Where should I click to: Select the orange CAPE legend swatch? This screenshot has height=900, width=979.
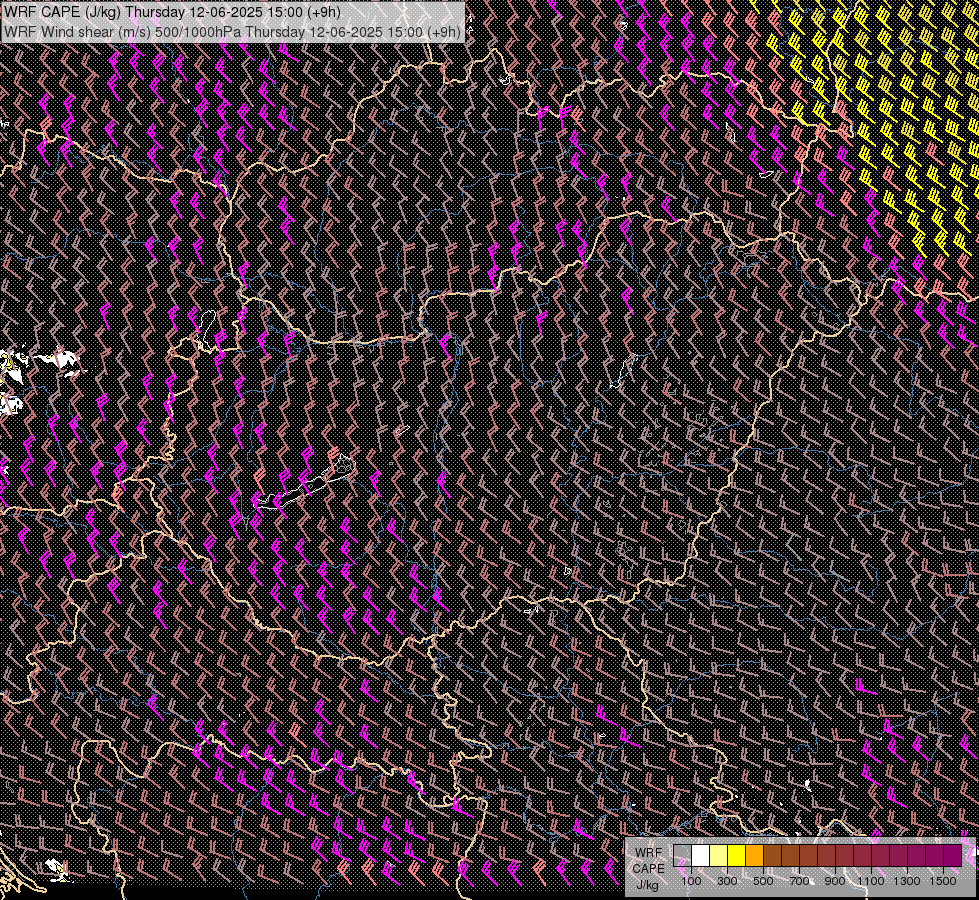[x=754, y=856]
